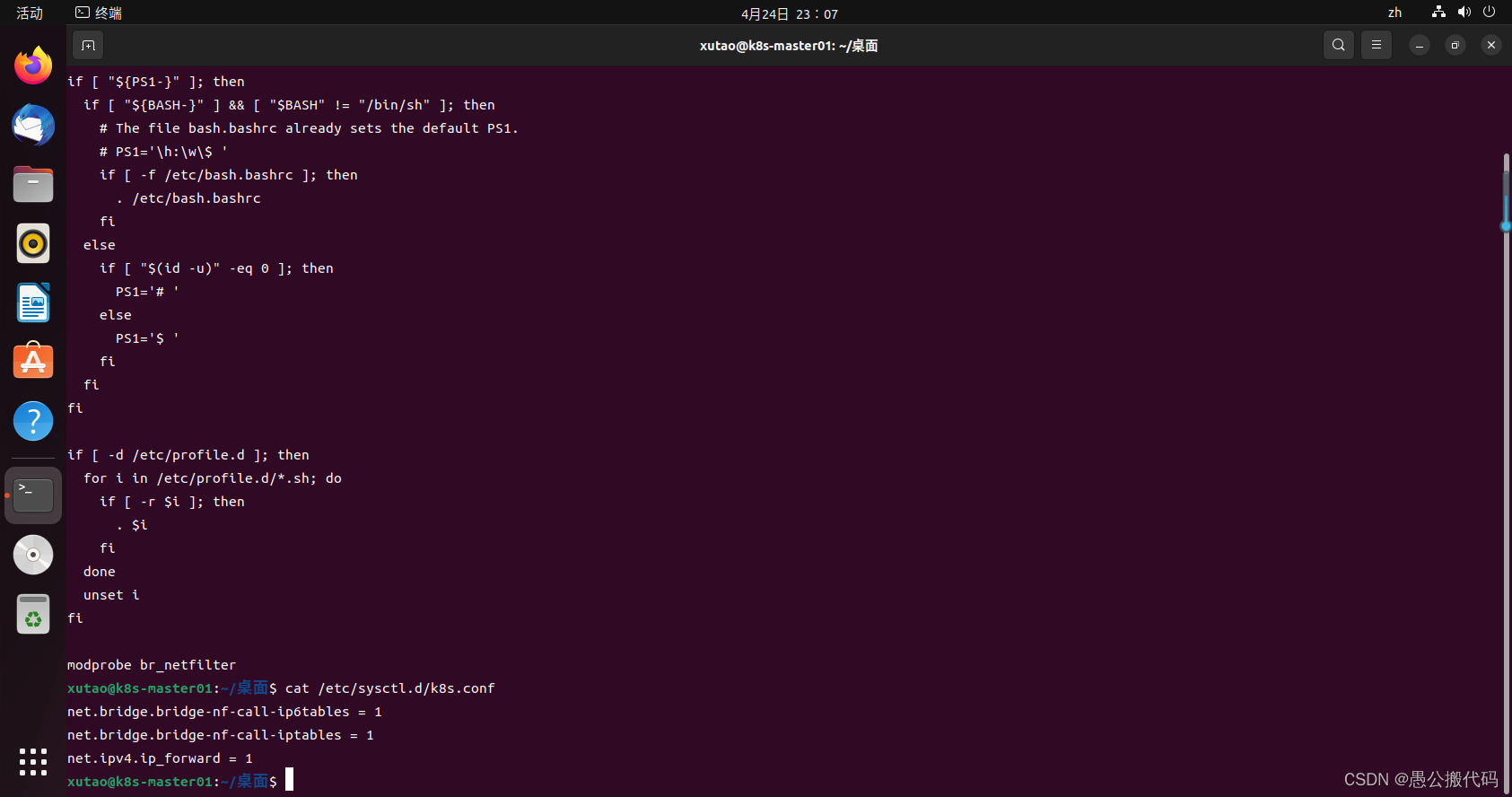Open Ubuntu Software store
The height and width of the screenshot is (797, 1512).
coord(33,361)
